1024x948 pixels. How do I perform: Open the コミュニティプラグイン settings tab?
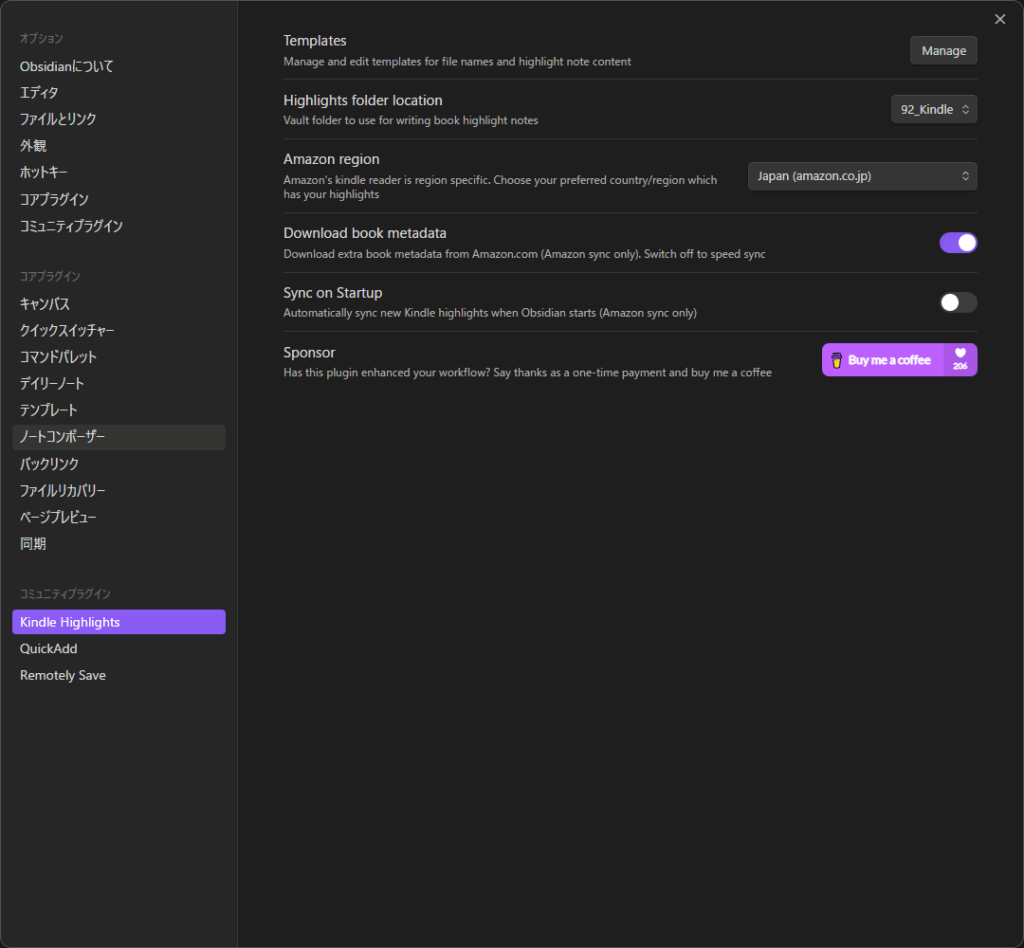(x=119, y=226)
